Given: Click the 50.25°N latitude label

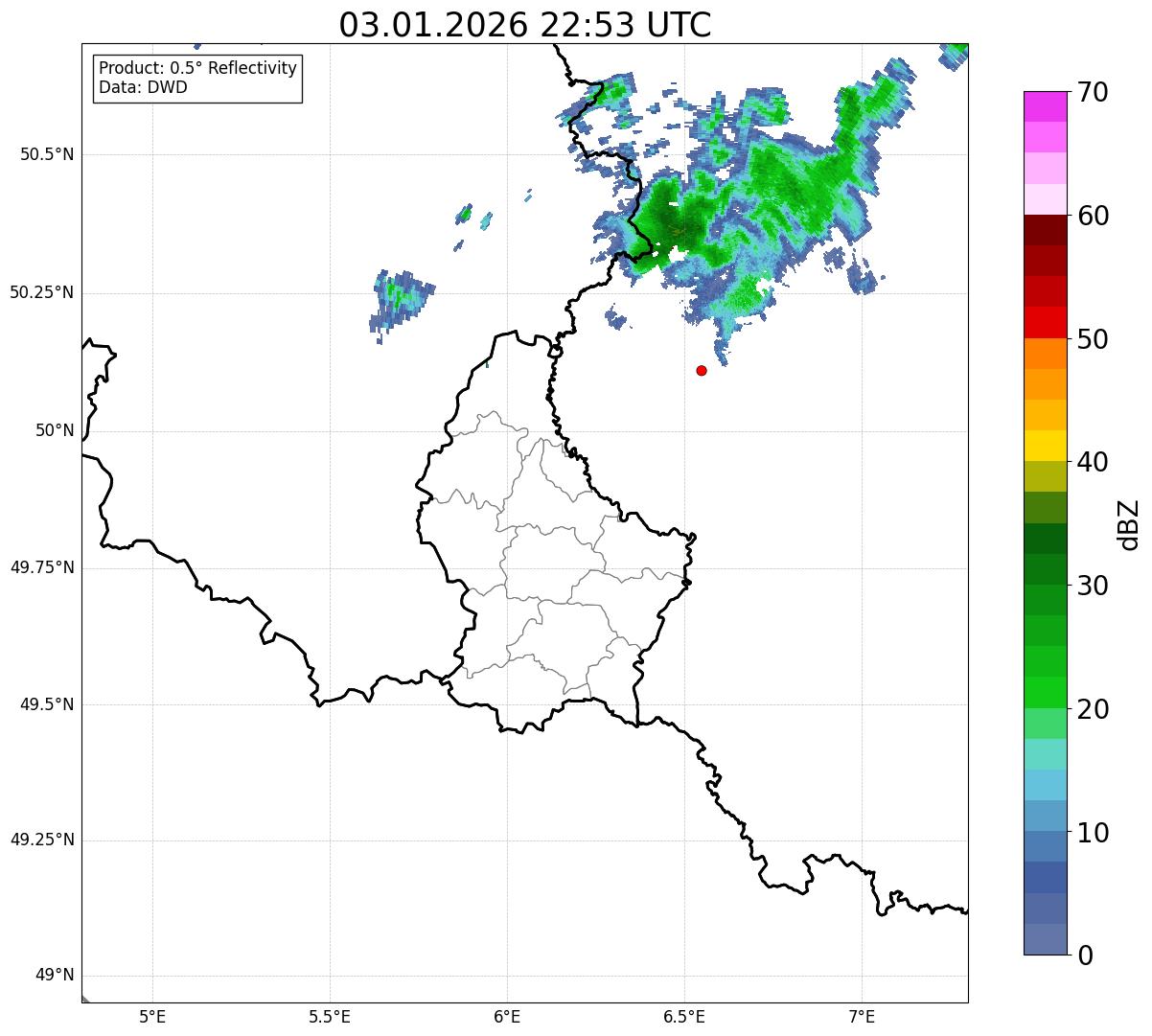Looking at the screenshot, I should pyautogui.click(x=42, y=292).
